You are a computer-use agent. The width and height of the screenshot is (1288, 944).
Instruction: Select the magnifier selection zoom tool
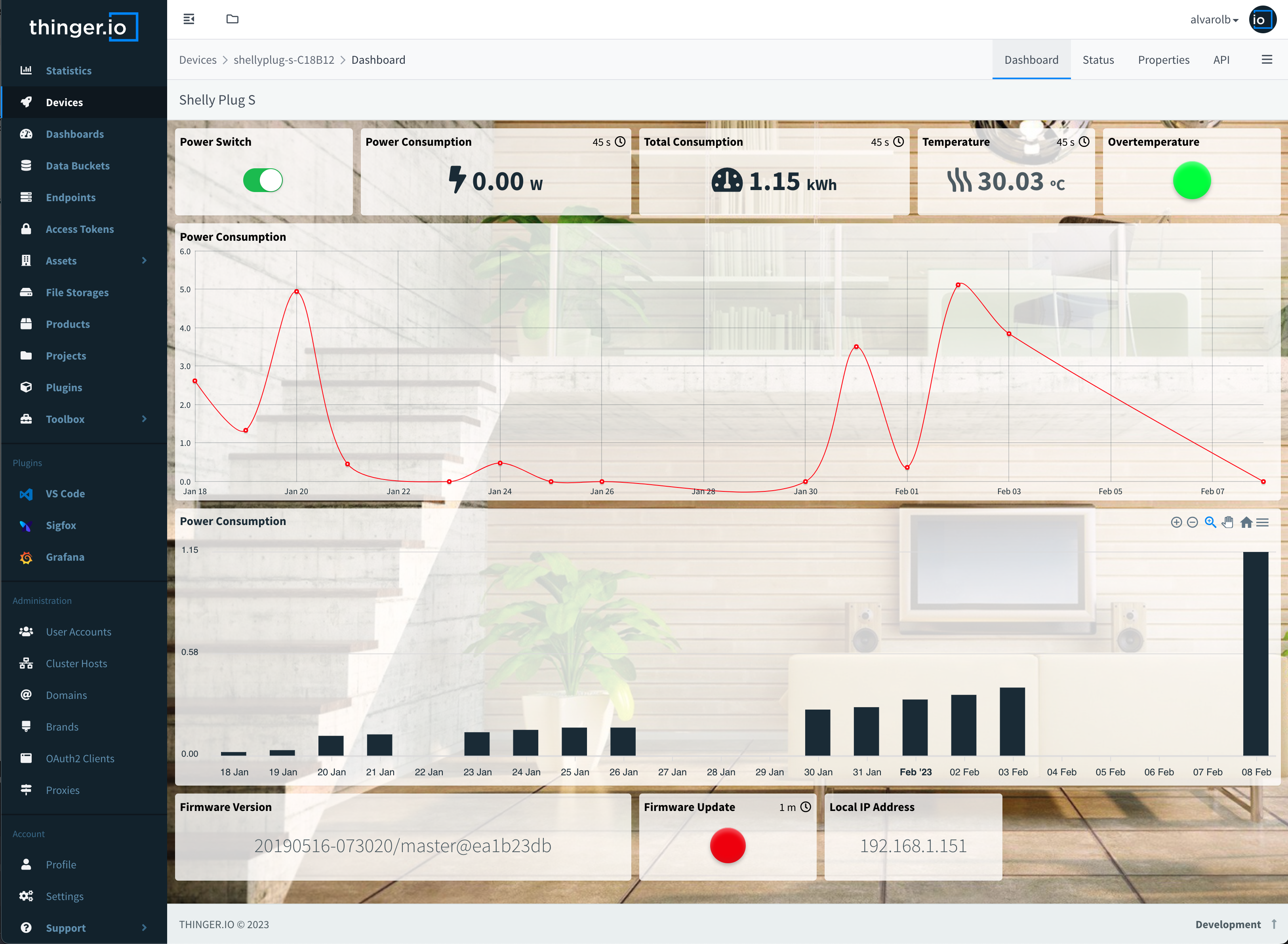(x=1210, y=522)
